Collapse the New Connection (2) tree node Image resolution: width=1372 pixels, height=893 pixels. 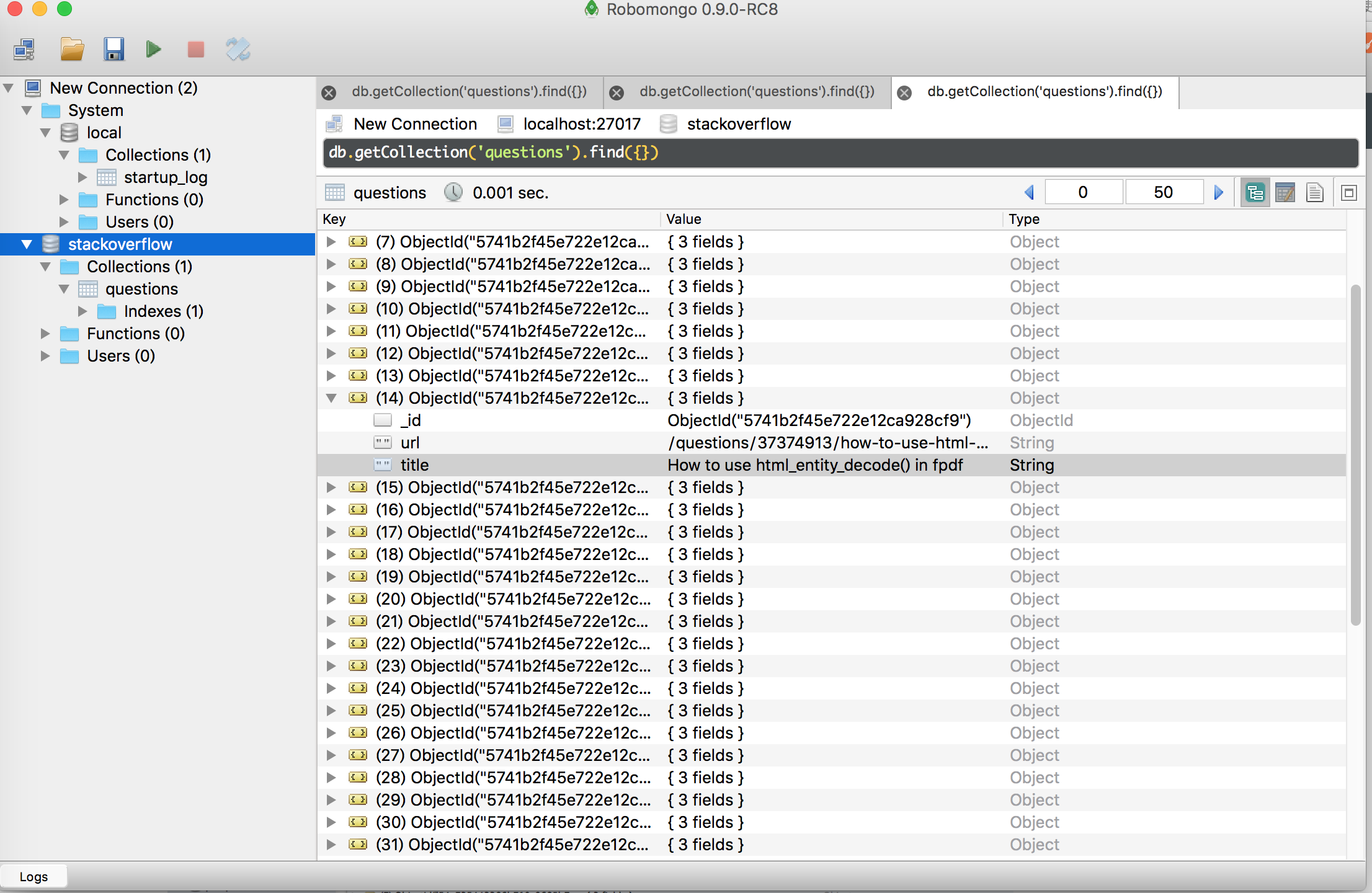coord(9,88)
